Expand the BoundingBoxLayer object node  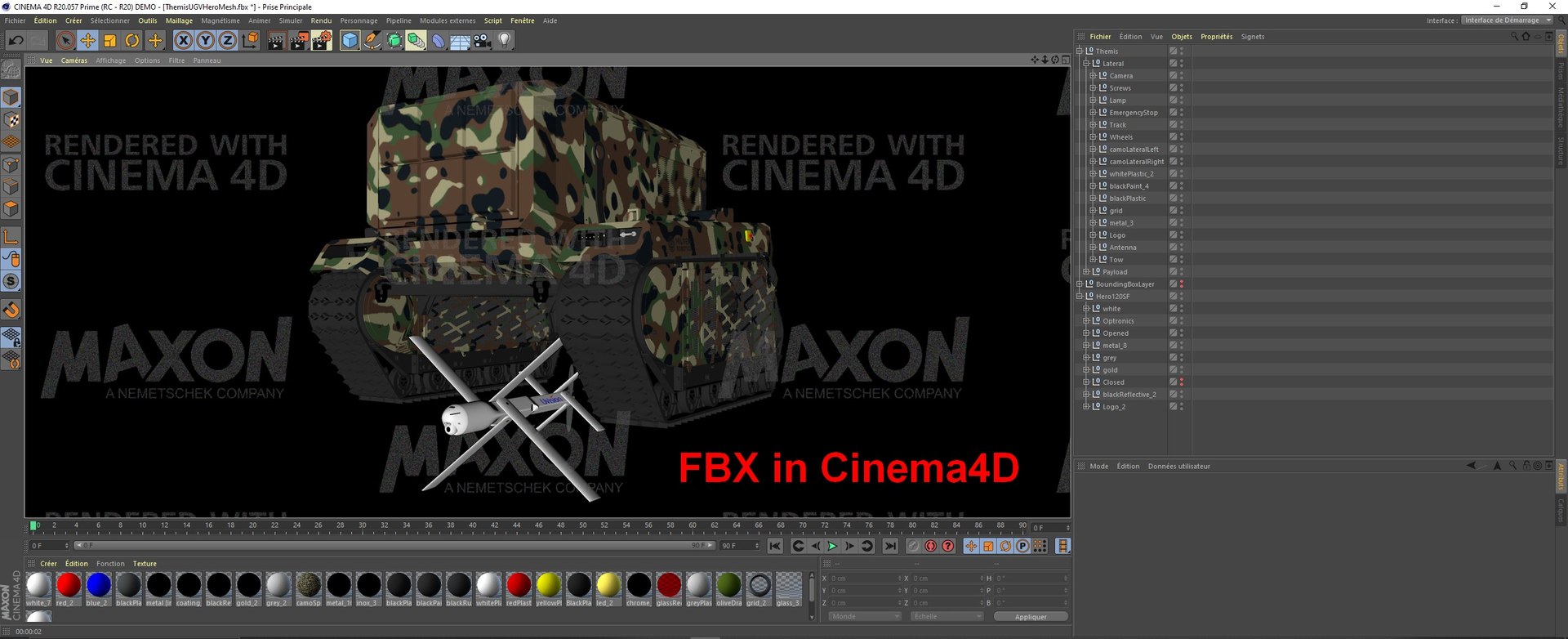1080,284
